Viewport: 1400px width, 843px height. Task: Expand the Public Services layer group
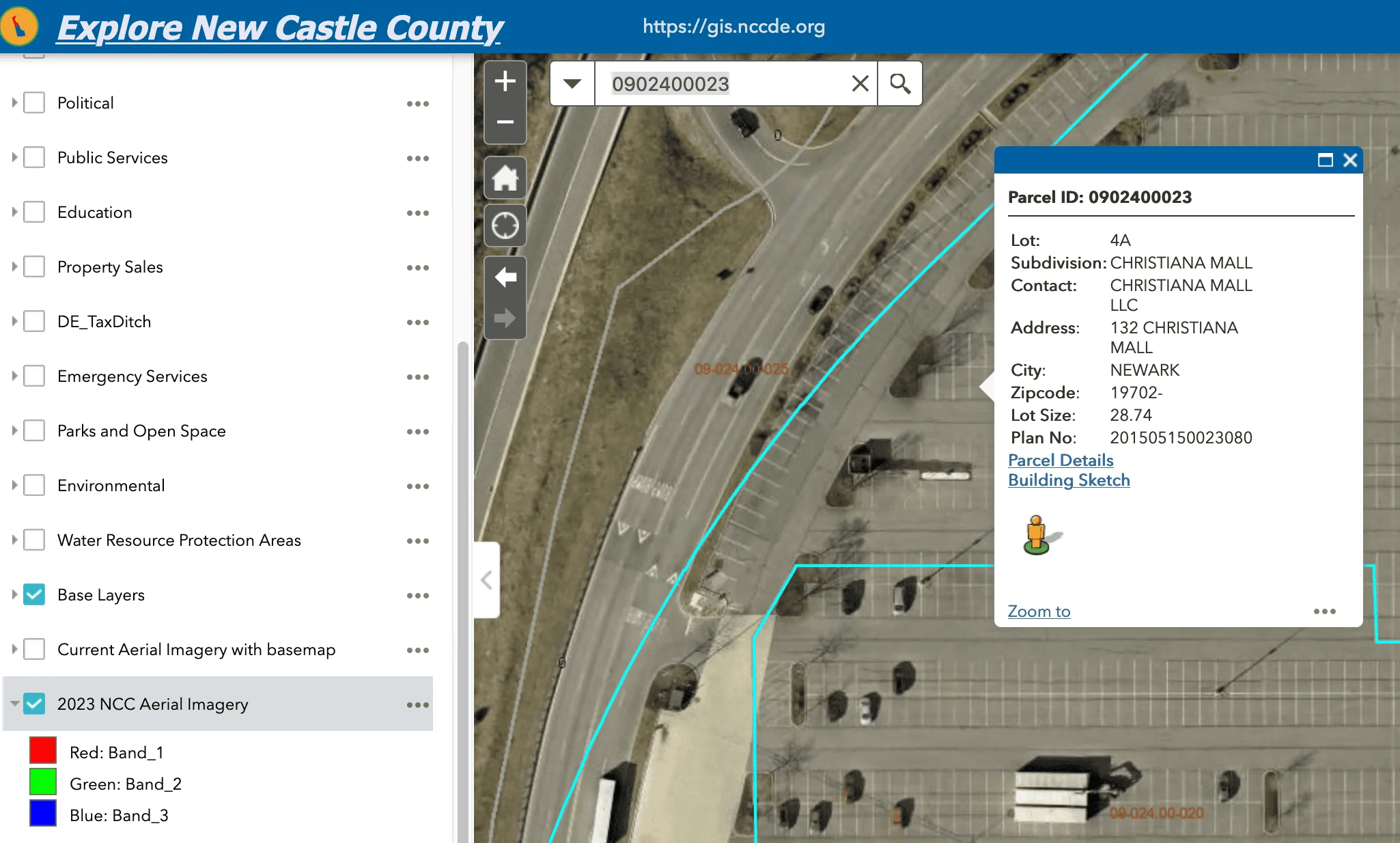tap(14, 157)
